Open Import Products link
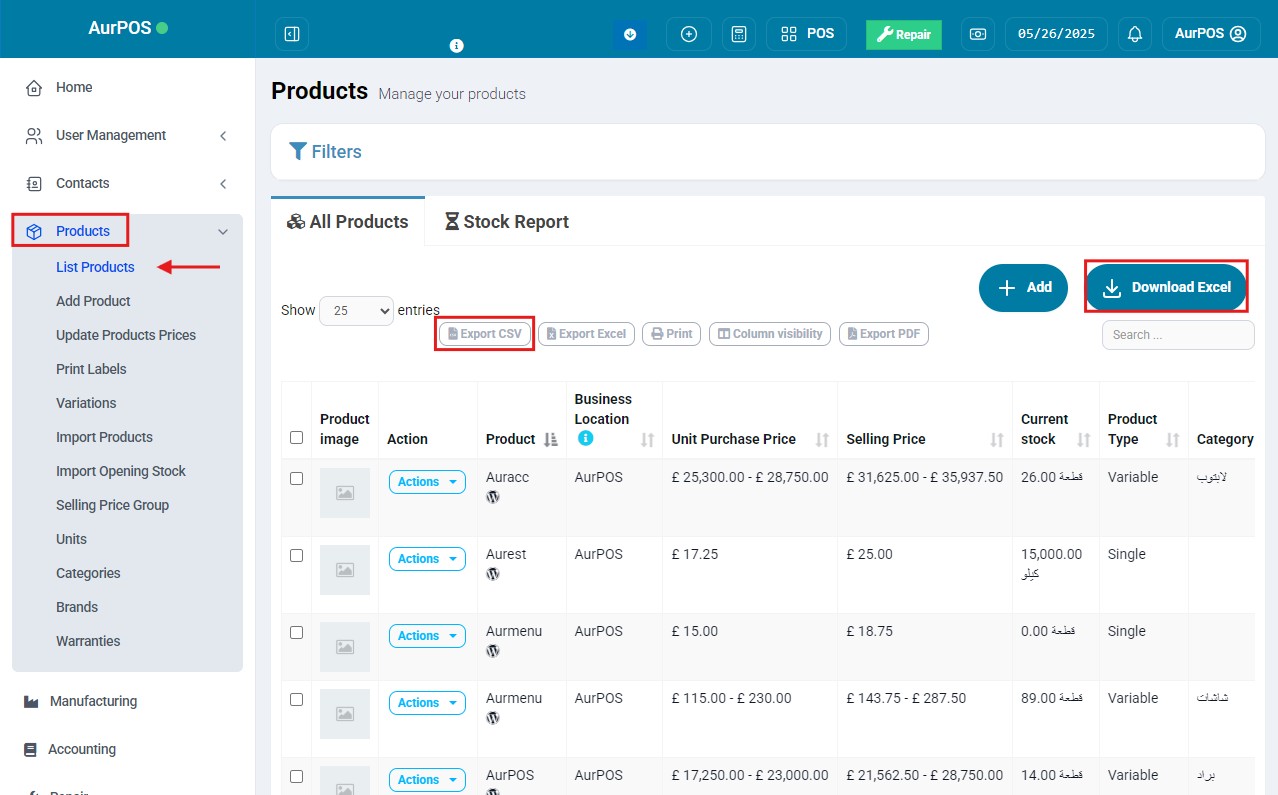This screenshot has width=1278, height=795. 104,437
